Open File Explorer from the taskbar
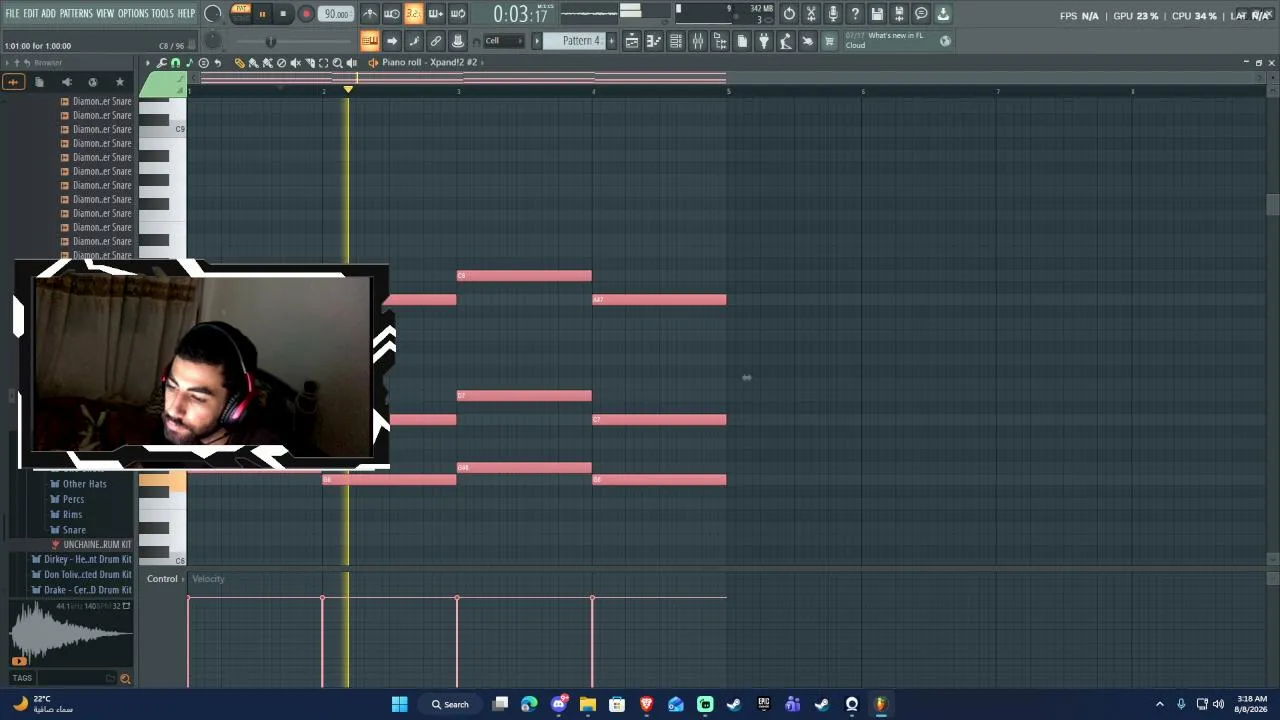This screenshot has height=720, width=1280. (x=588, y=704)
